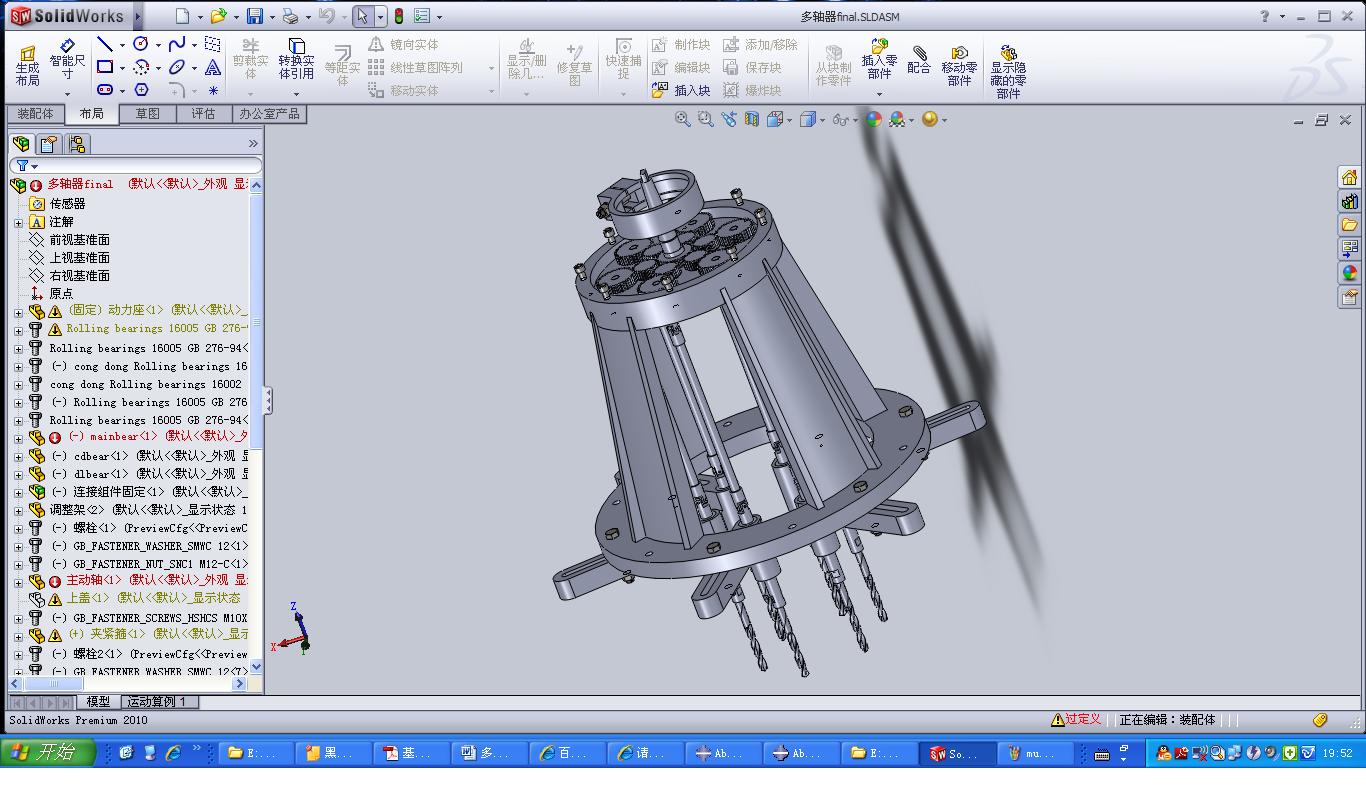Switch to ConfigurationManager tab icon
The width and height of the screenshot is (1366, 800).
(77, 144)
